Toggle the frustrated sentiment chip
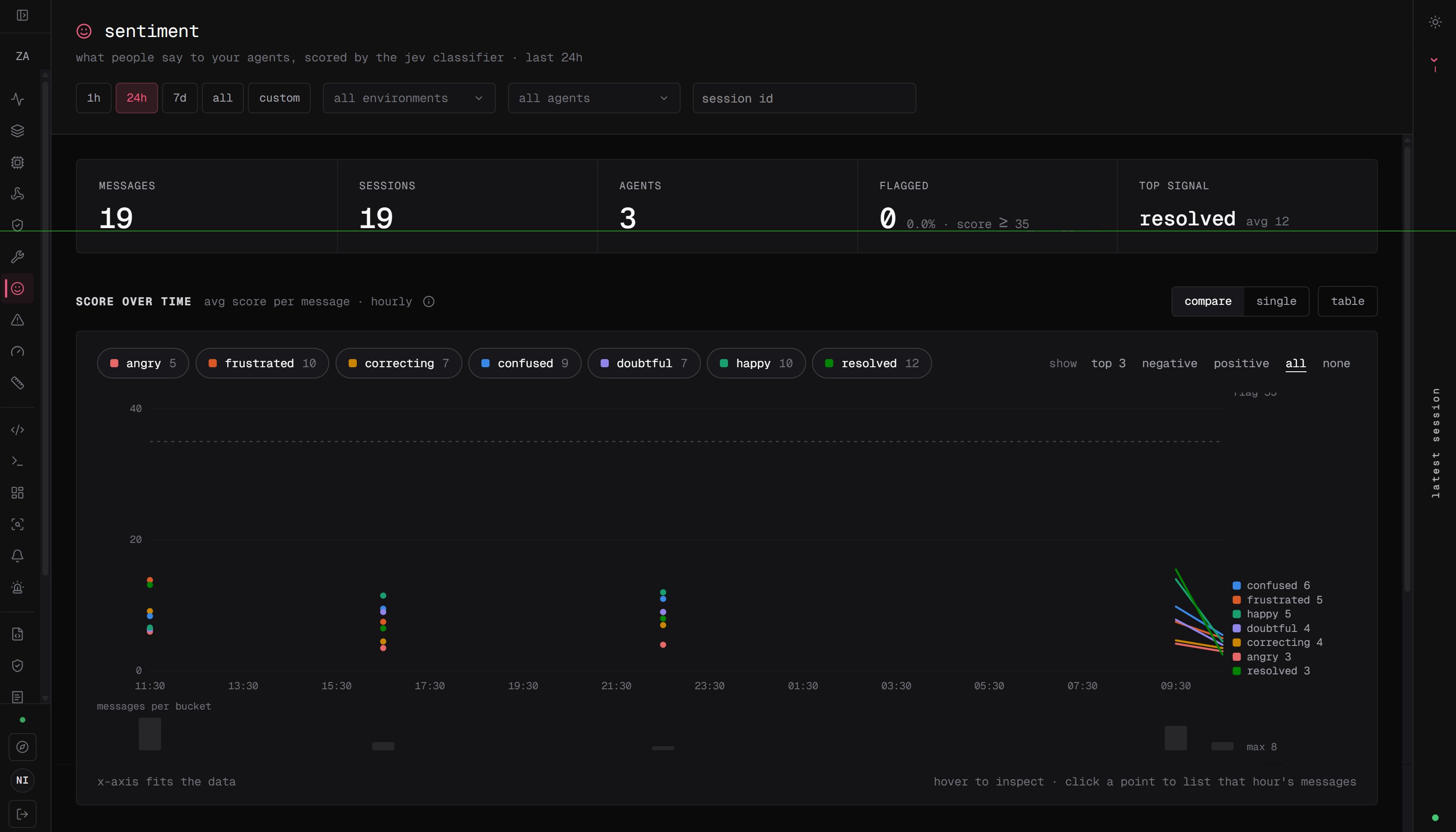Screen dimensions: 1456x832 (262, 364)
